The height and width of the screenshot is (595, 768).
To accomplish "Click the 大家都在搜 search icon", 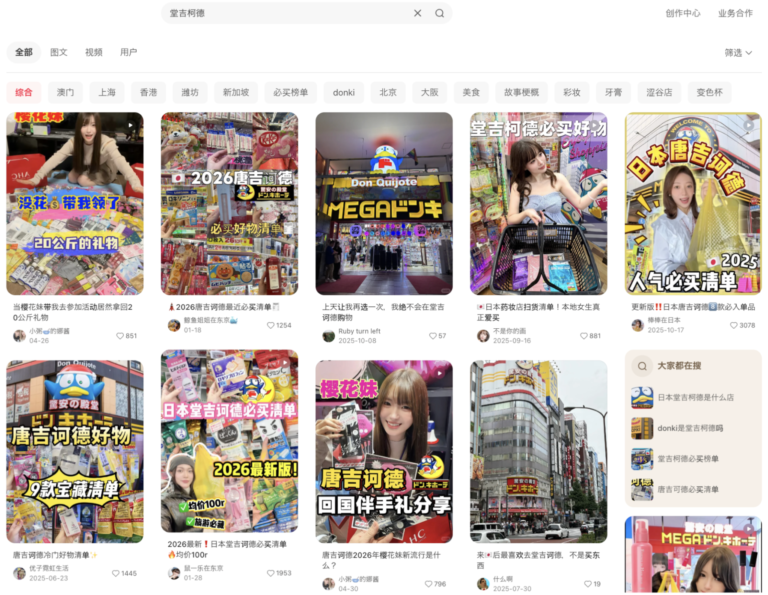I will coord(642,366).
